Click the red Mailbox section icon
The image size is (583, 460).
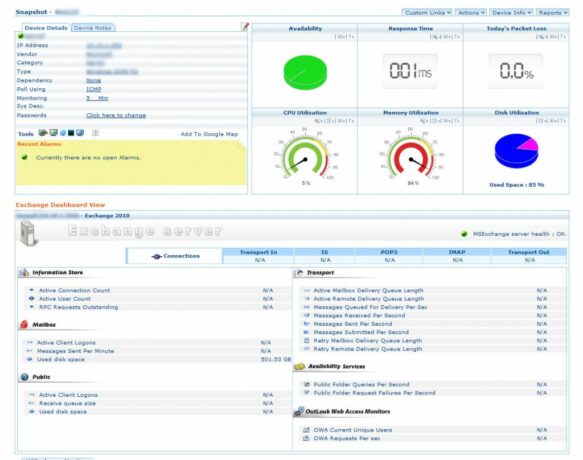pos(24,324)
